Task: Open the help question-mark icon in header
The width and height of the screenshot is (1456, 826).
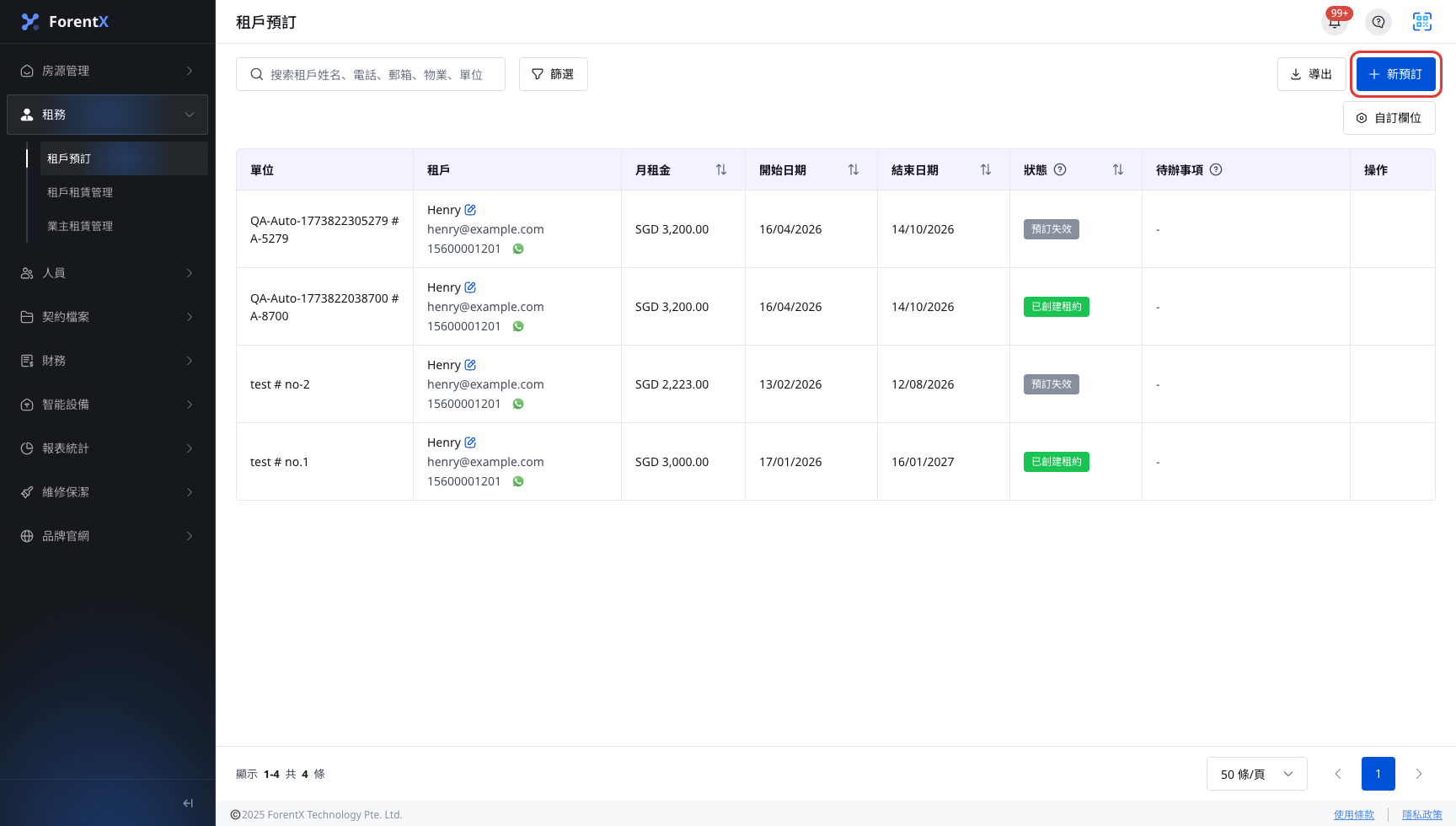Action: click(x=1378, y=22)
